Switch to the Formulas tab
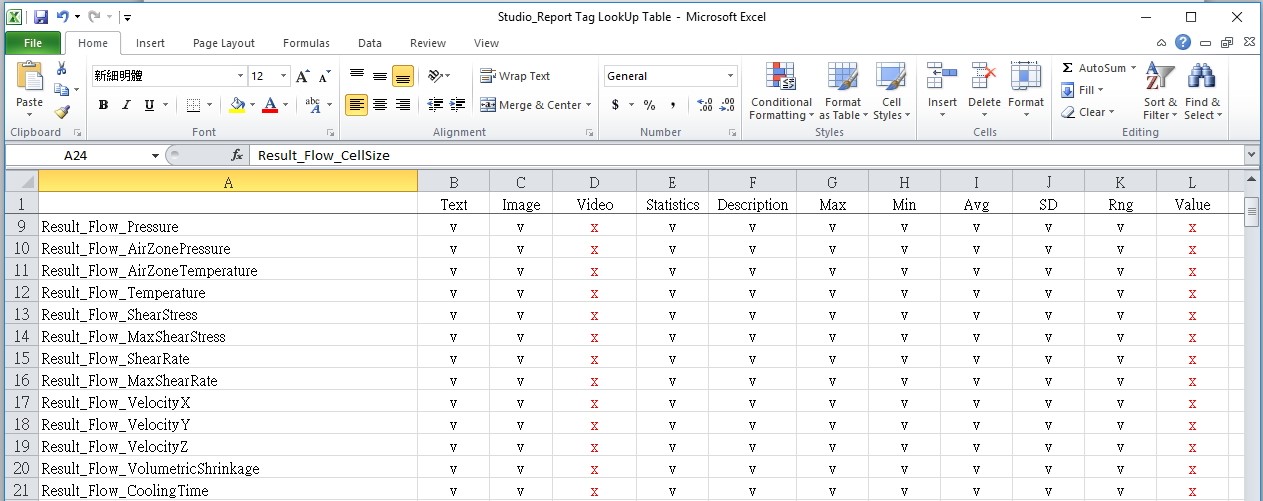Image resolution: width=1263 pixels, height=501 pixels. coord(306,43)
